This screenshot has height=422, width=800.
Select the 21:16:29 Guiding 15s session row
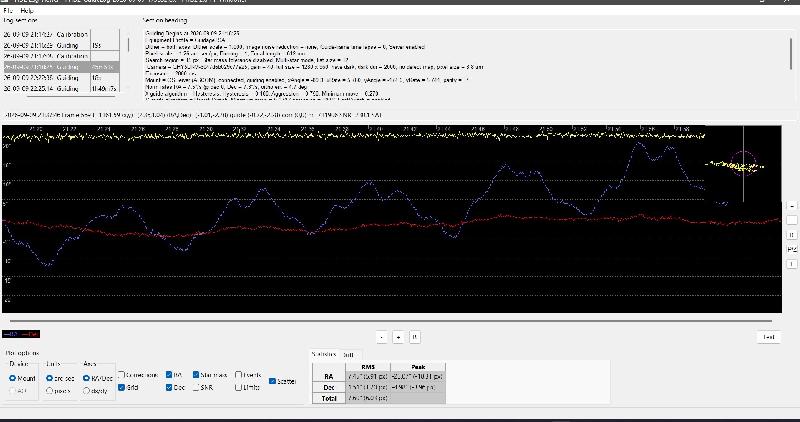pyautogui.click(x=61, y=45)
